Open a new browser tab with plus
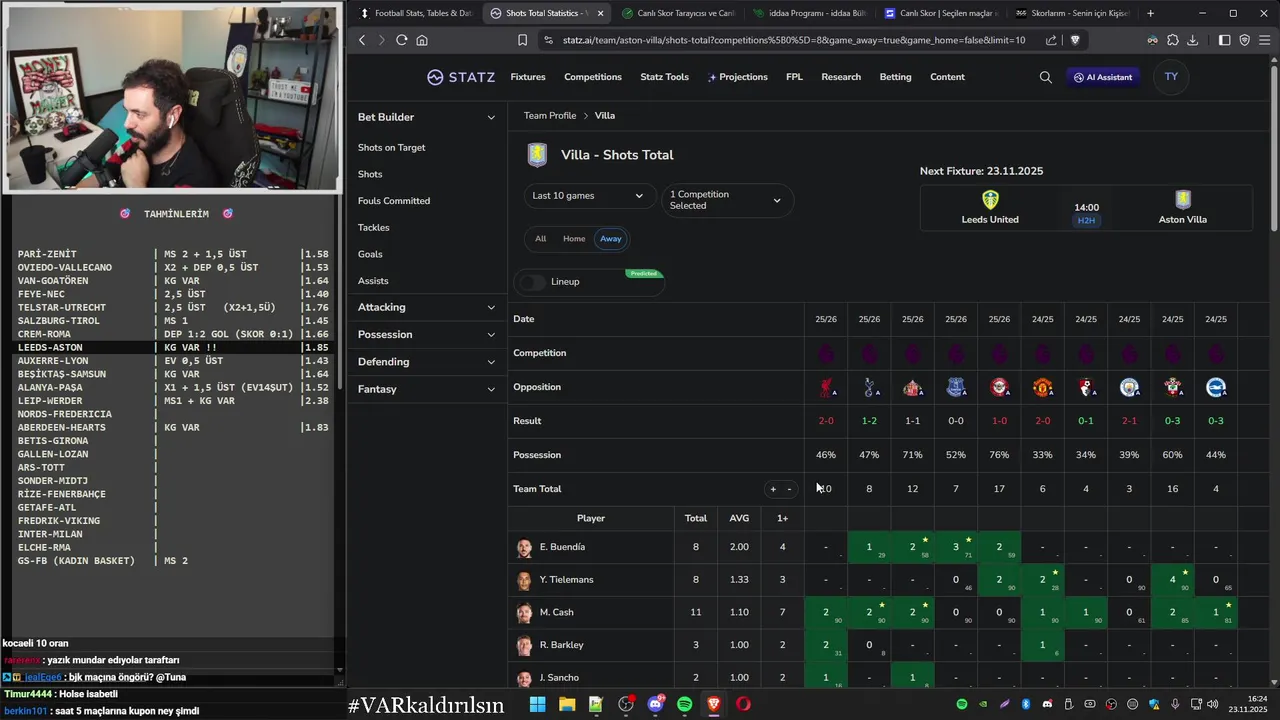This screenshot has height=720, width=1280. [x=1151, y=13]
